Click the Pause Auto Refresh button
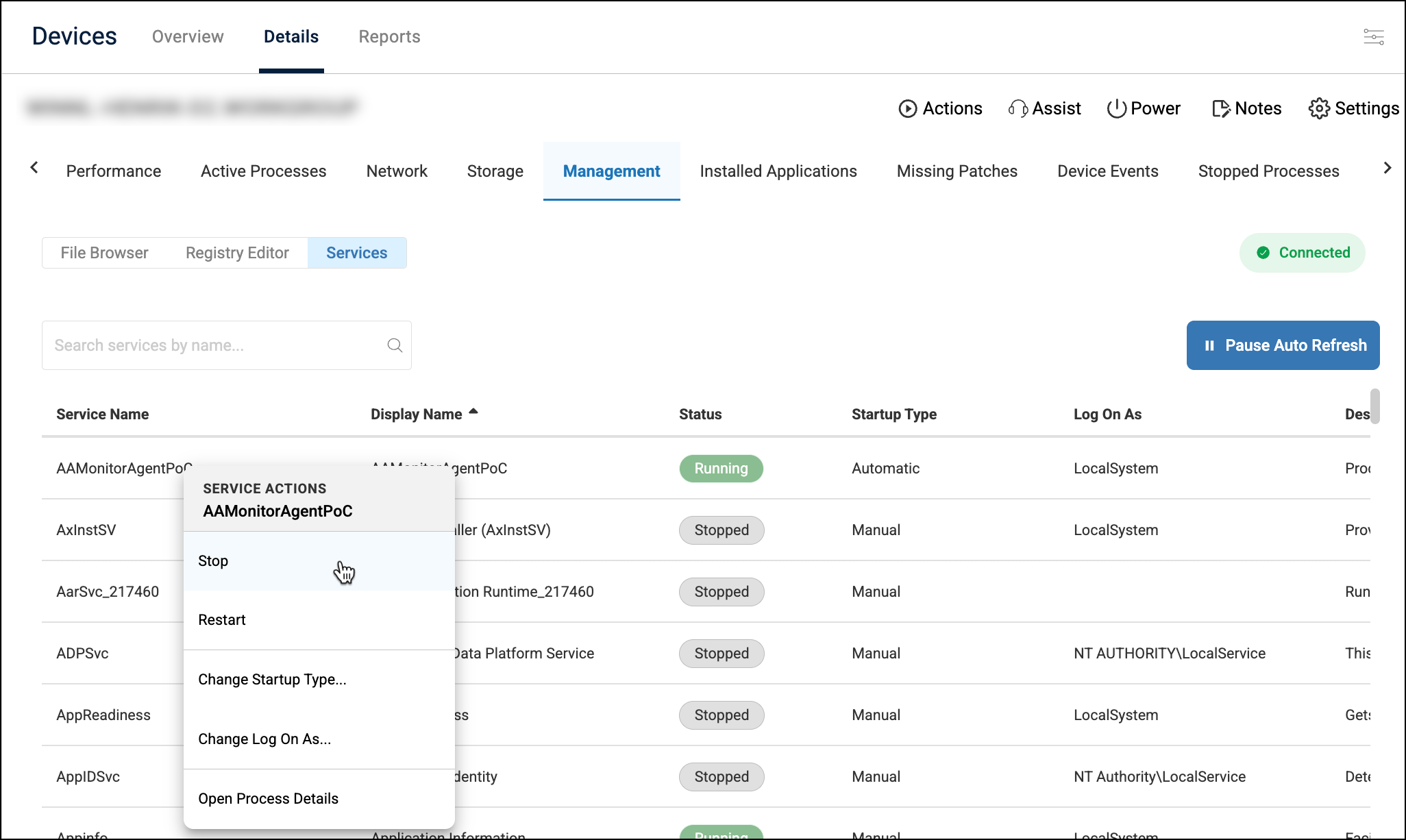Viewport: 1406px width, 840px height. (x=1283, y=345)
